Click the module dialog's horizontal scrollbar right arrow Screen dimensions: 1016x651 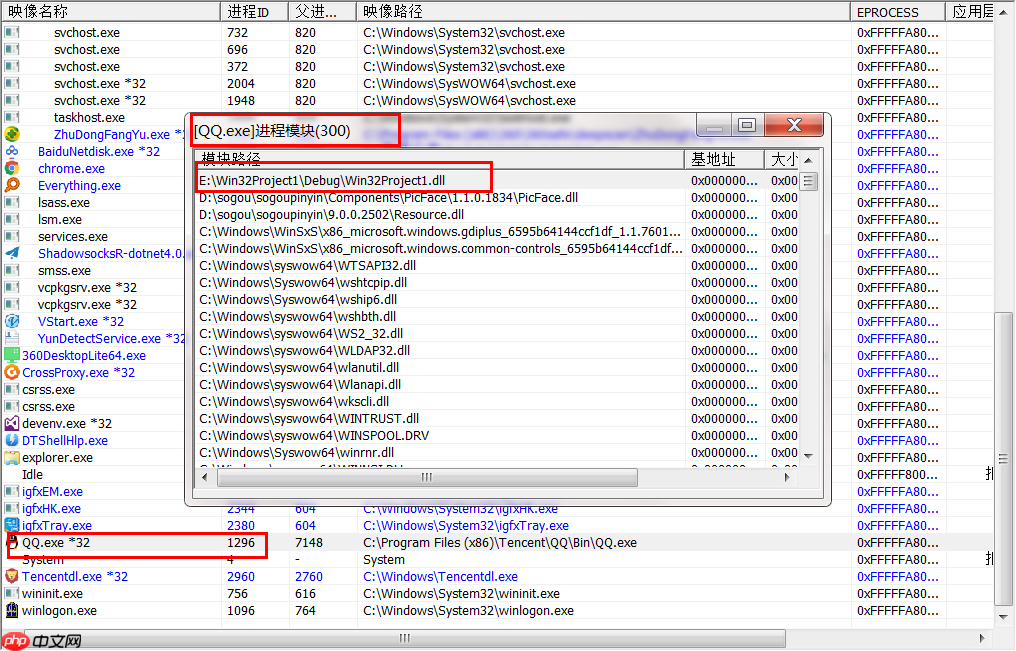pos(789,477)
